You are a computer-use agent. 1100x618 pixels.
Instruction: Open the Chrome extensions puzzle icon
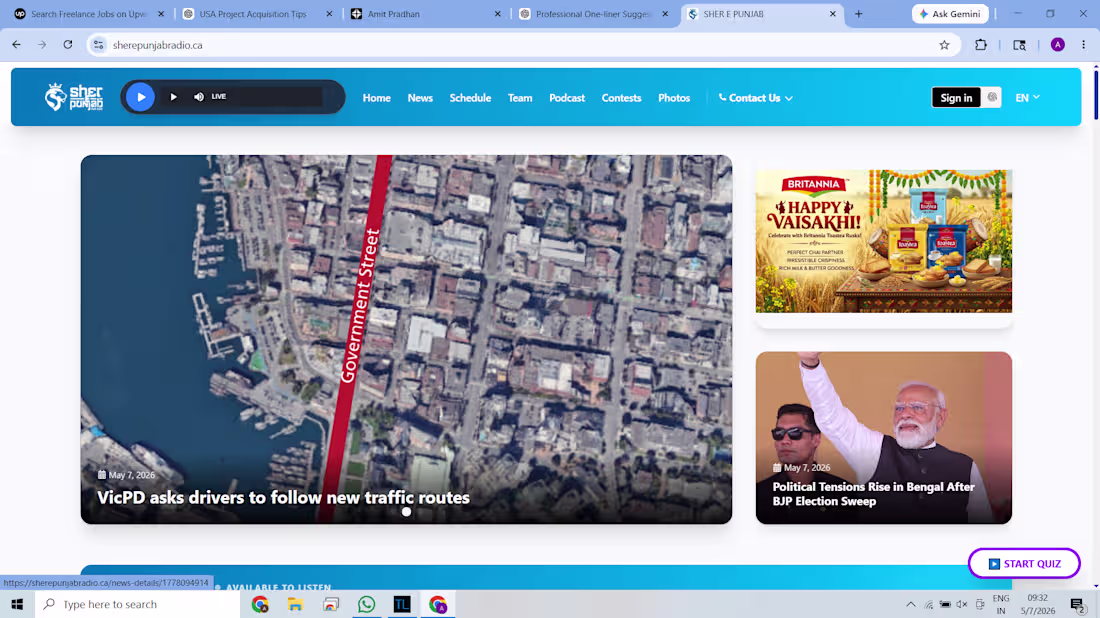point(981,45)
